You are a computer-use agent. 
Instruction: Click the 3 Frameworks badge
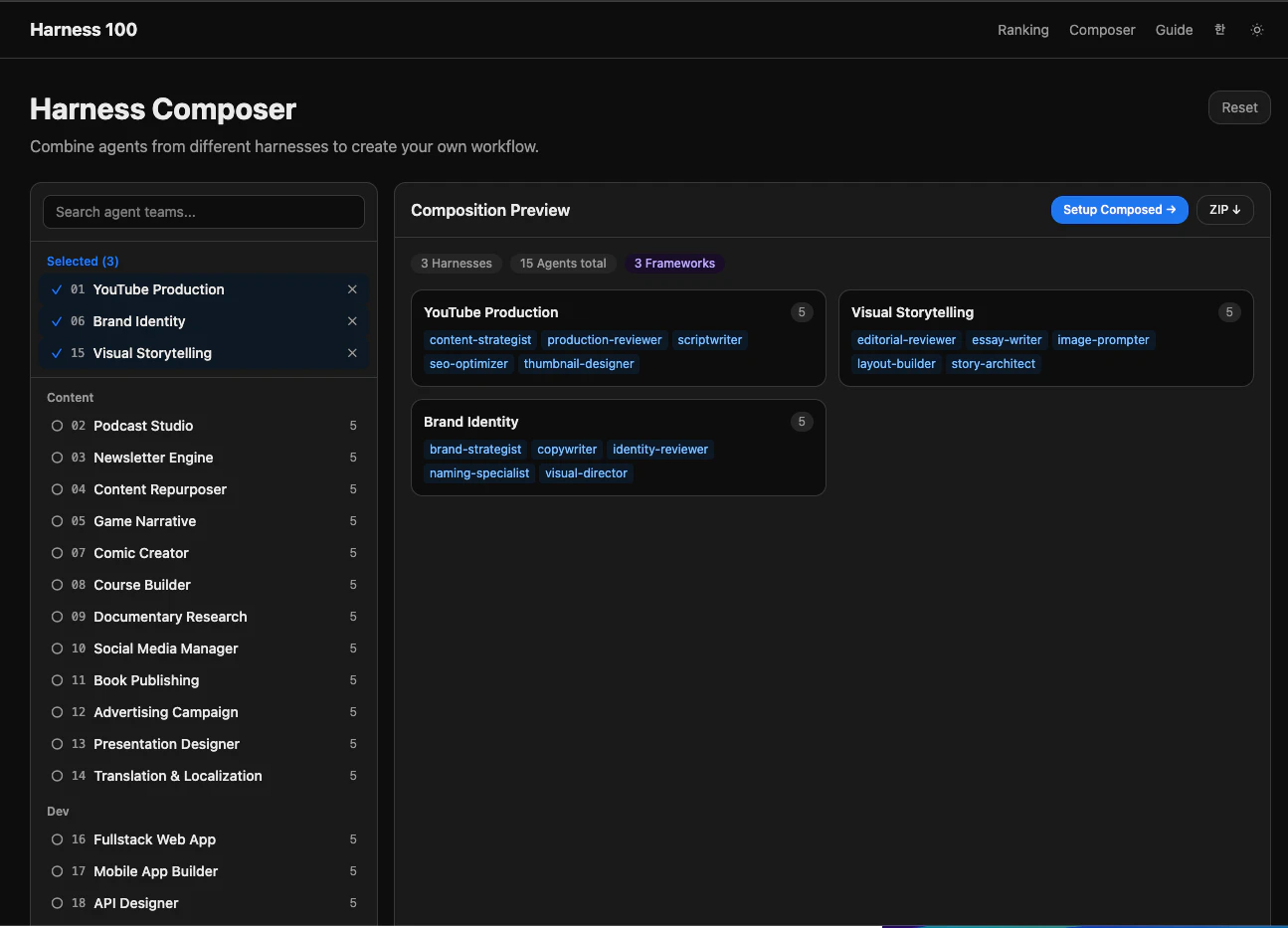click(x=674, y=264)
